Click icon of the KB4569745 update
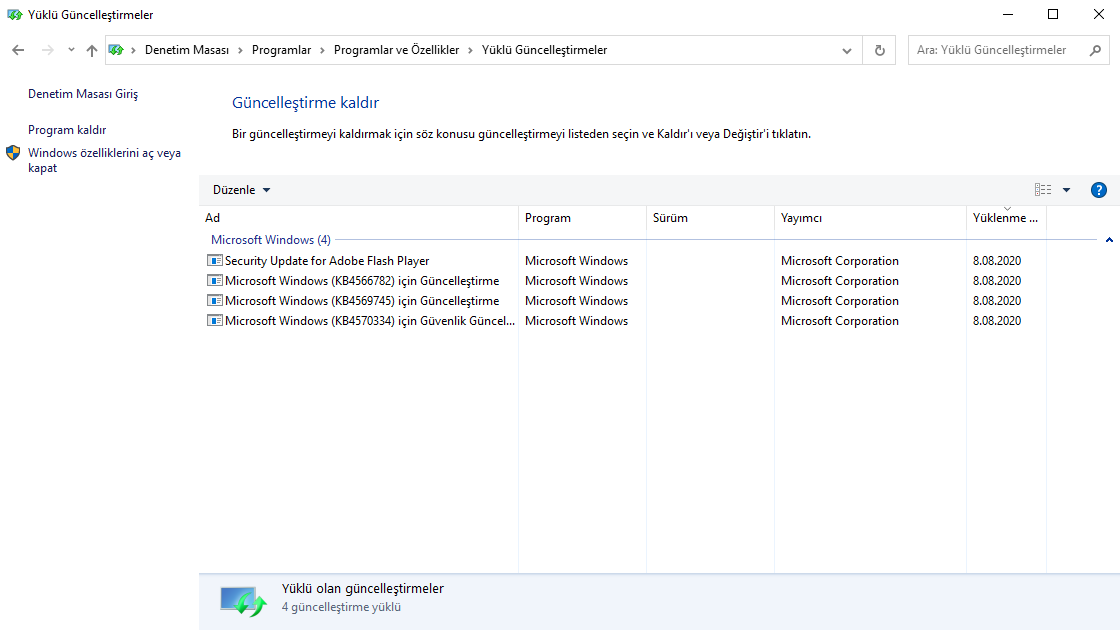 click(214, 301)
